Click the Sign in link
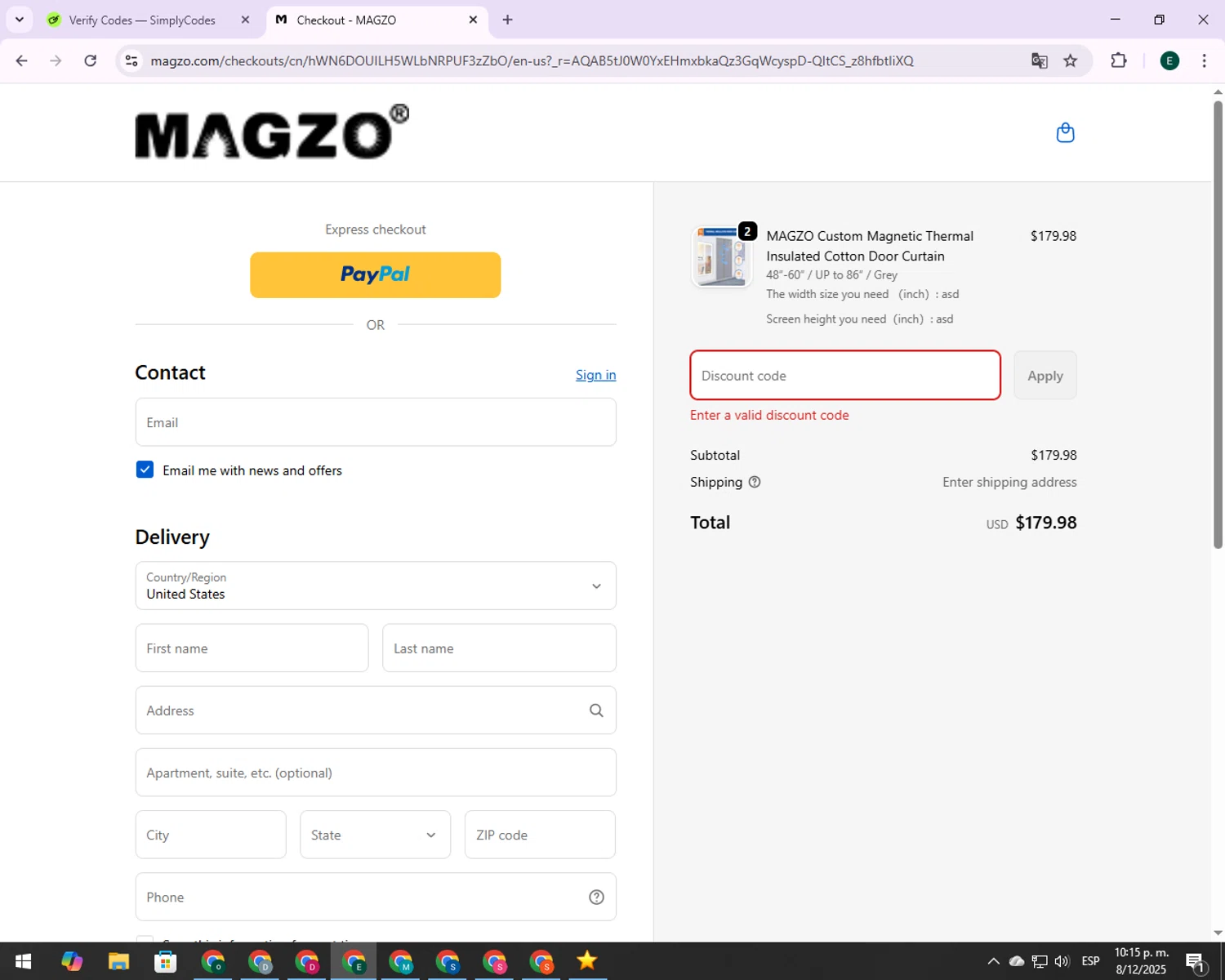Viewport: 1225px width, 980px height. pos(595,375)
